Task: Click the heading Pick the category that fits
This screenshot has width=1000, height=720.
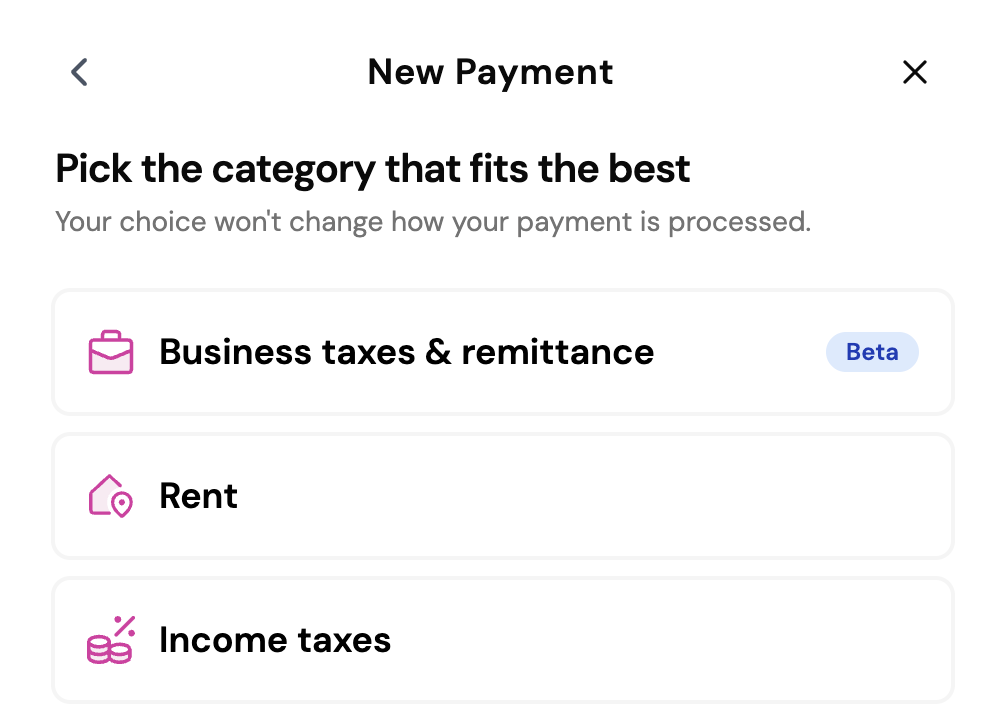Action: pyautogui.click(x=372, y=168)
